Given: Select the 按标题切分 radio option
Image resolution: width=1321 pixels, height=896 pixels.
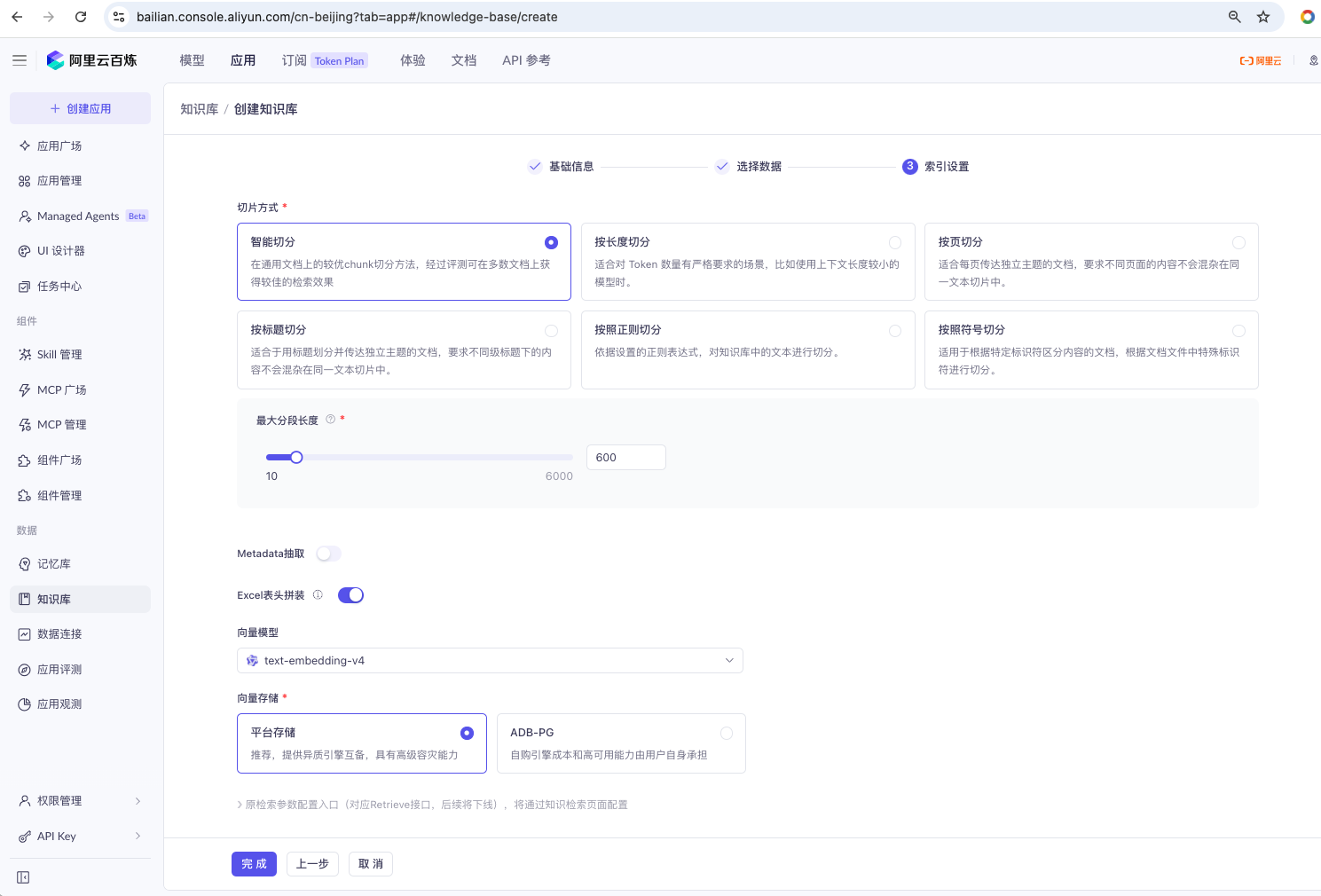Looking at the screenshot, I should pyautogui.click(x=551, y=330).
